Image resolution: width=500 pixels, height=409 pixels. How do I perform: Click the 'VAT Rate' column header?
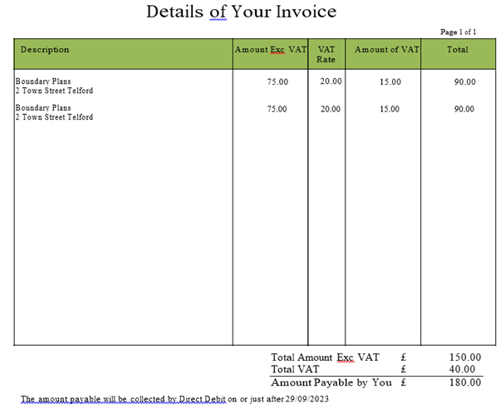point(326,54)
